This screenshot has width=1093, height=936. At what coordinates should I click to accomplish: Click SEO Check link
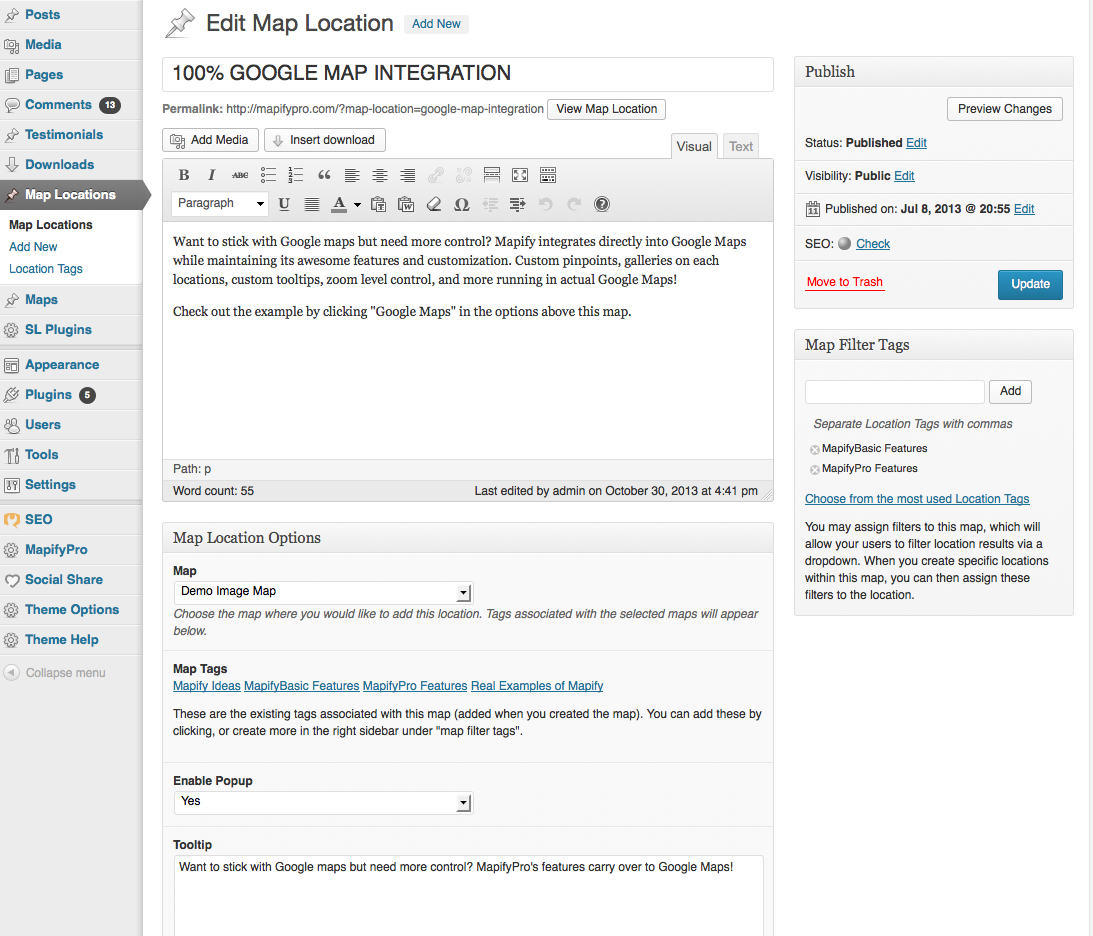click(873, 244)
